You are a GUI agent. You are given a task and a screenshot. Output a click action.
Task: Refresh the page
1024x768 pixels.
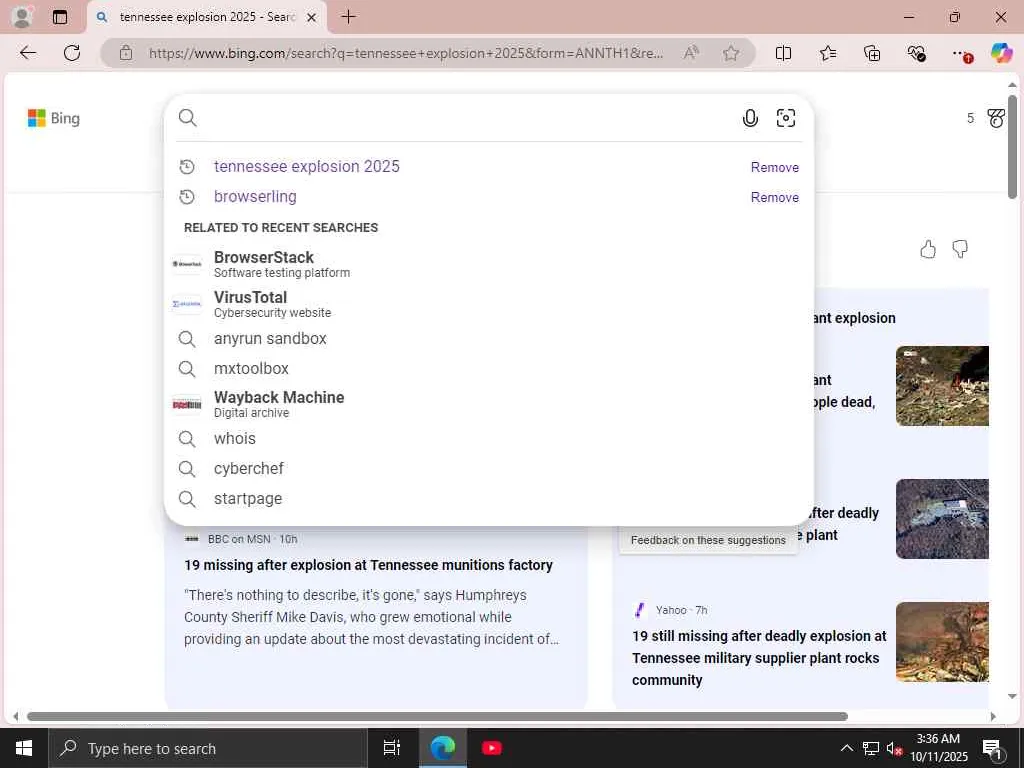(72, 53)
